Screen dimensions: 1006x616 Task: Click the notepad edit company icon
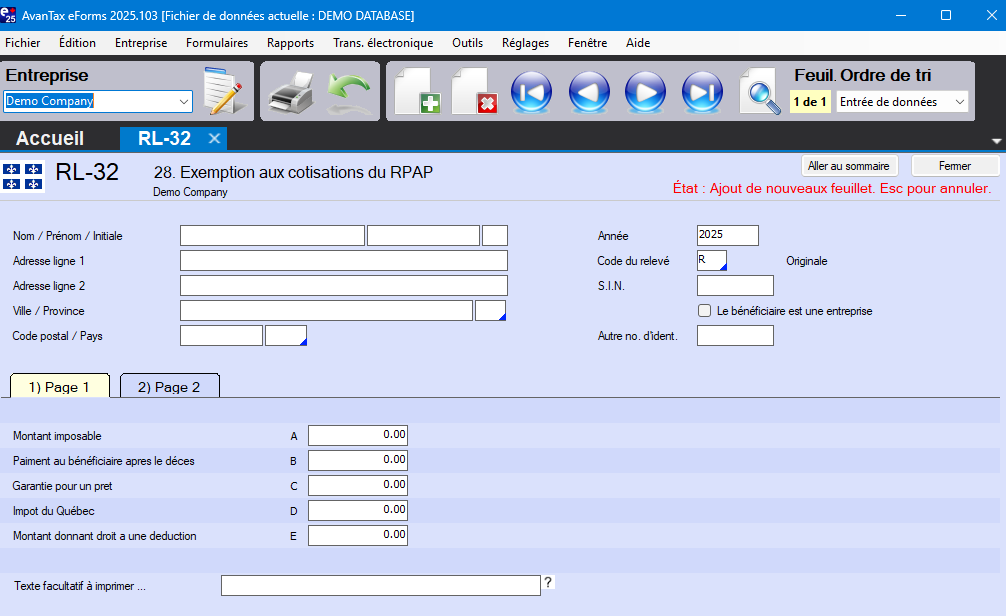[224, 92]
